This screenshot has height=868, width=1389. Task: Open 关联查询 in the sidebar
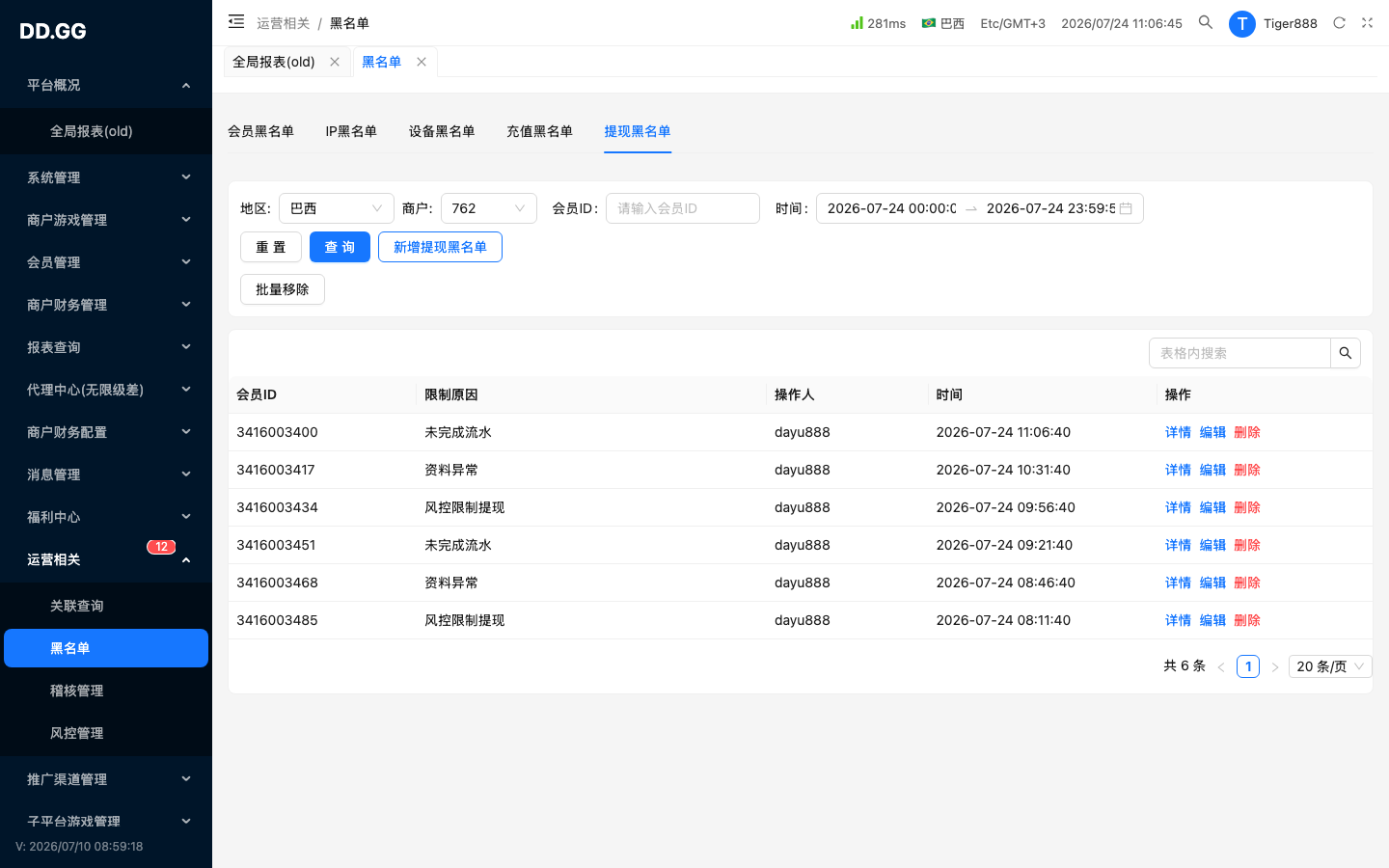106,606
